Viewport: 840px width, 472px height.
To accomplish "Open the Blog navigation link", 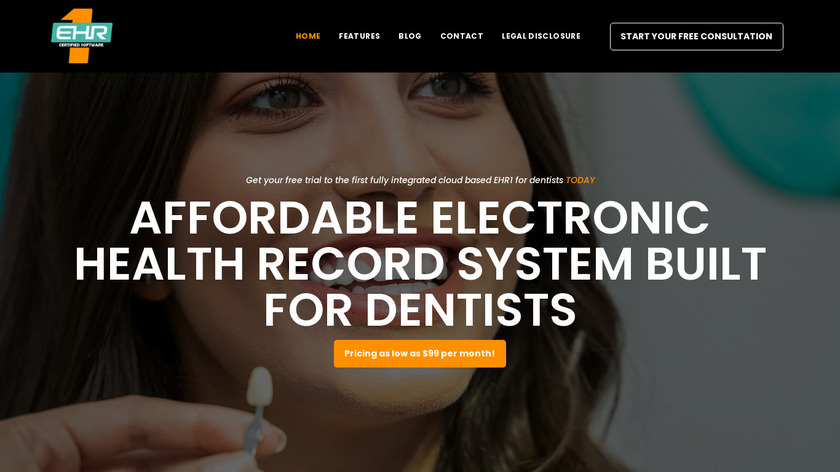I will click(410, 36).
